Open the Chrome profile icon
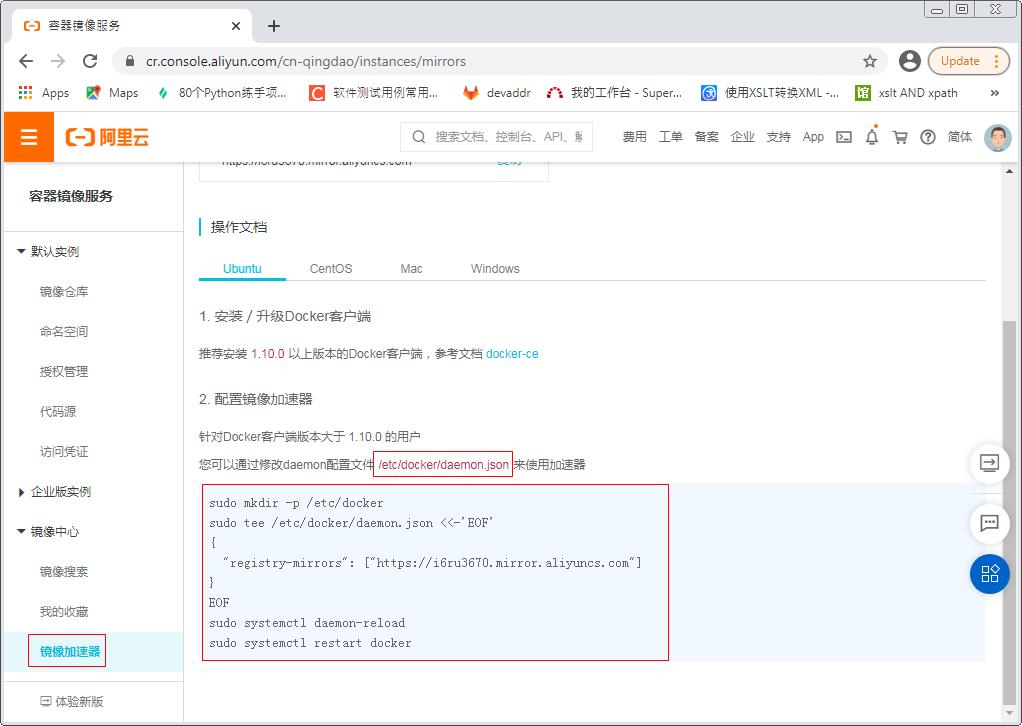The height and width of the screenshot is (726, 1022). (909, 61)
